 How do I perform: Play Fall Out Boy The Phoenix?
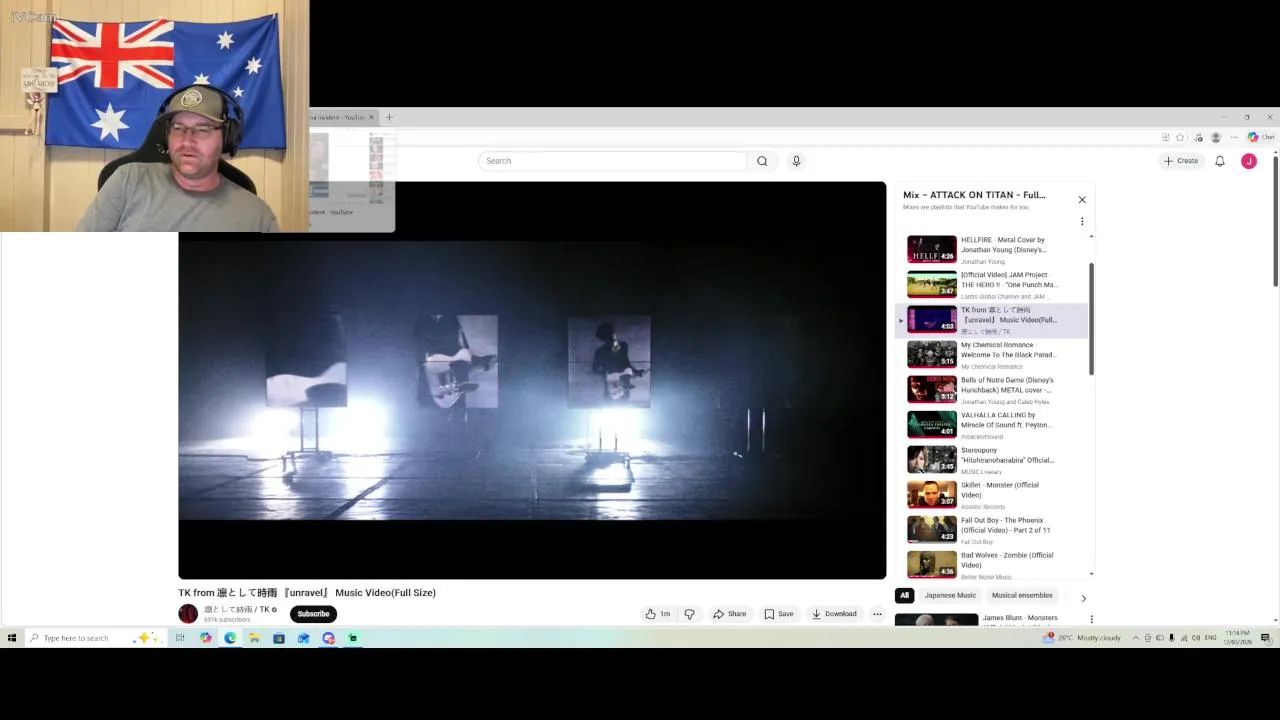(990, 530)
